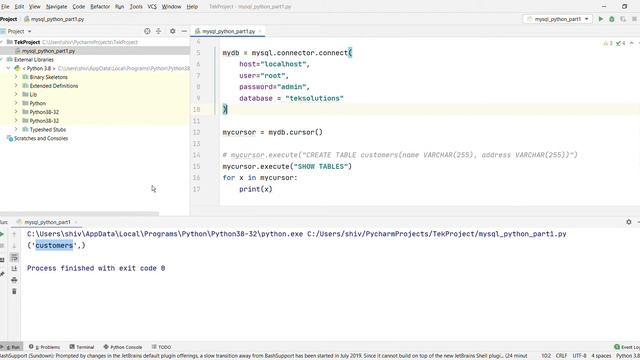Select the TekProject root folder

[27, 42]
